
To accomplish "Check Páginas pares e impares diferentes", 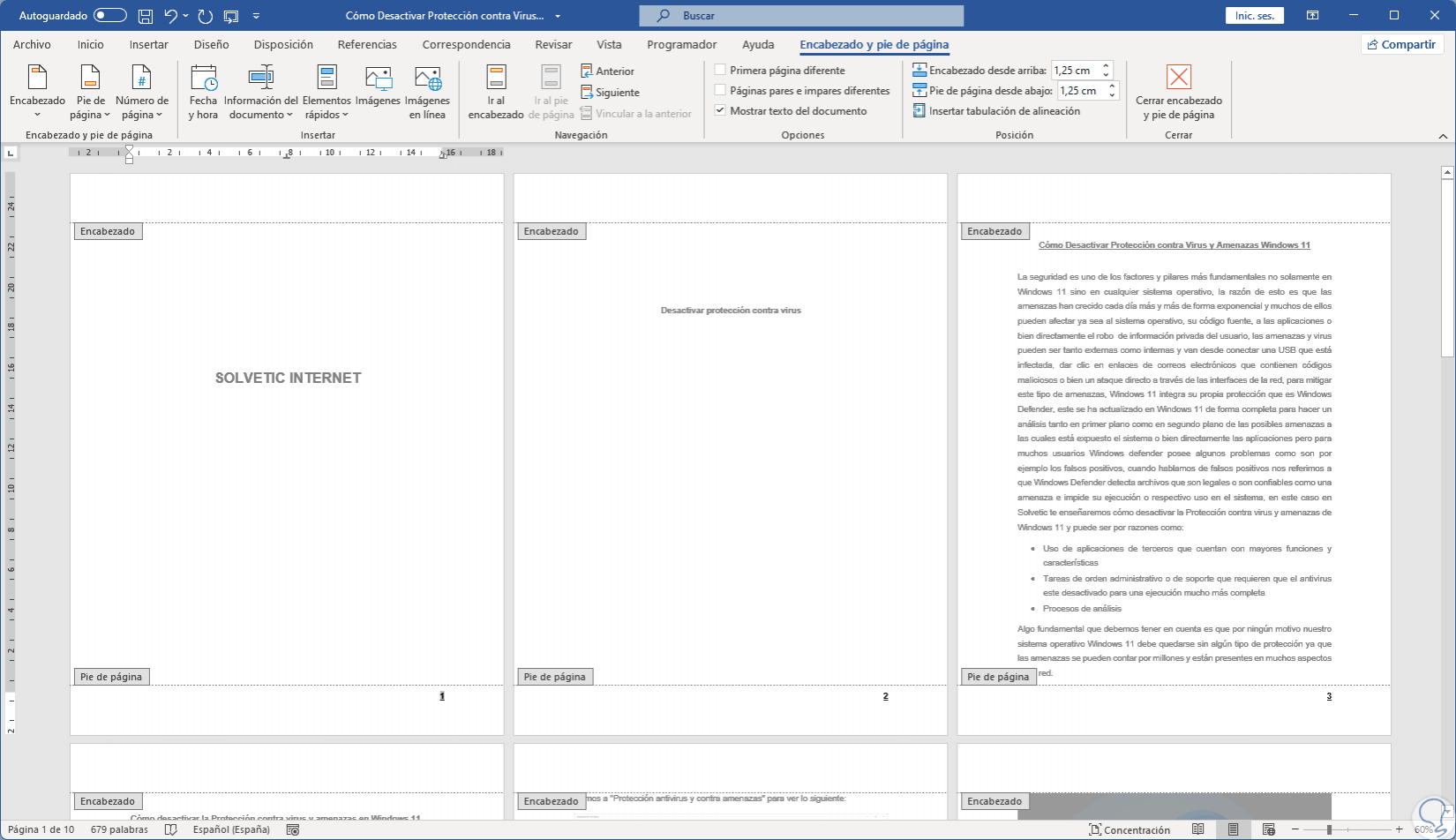I will (720, 91).
